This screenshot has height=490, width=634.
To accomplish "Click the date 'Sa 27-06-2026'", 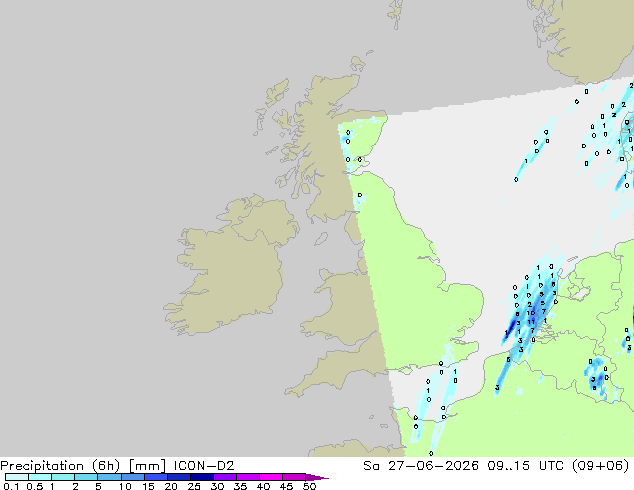I will pos(421,466).
